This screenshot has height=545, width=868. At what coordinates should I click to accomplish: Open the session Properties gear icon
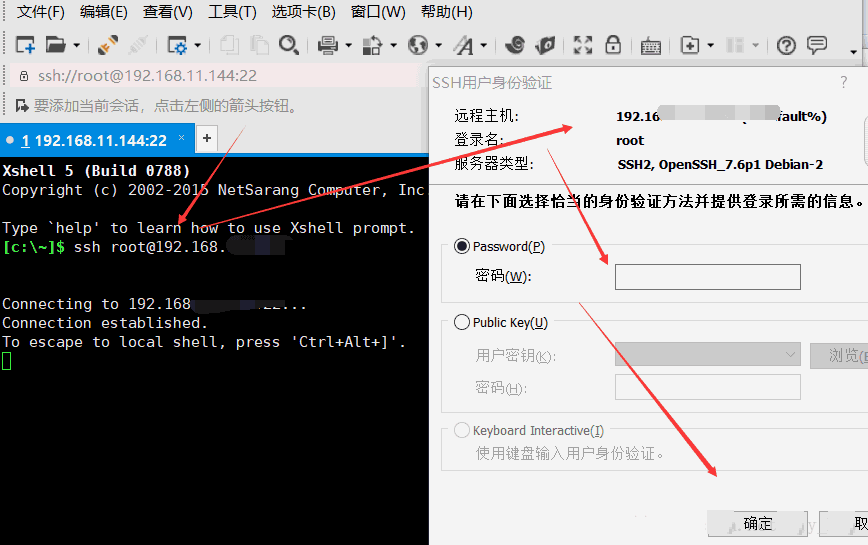point(177,45)
